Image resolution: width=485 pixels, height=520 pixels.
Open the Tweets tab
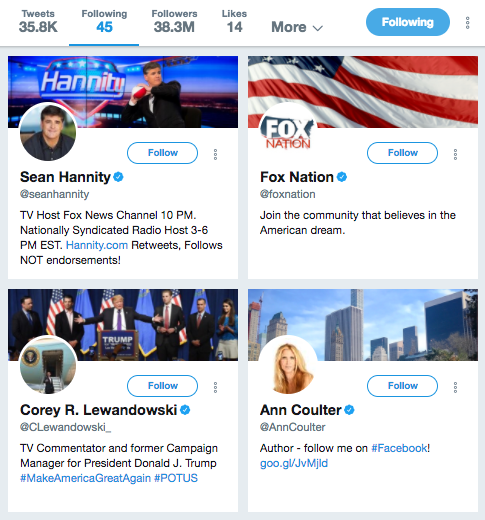[38, 22]
